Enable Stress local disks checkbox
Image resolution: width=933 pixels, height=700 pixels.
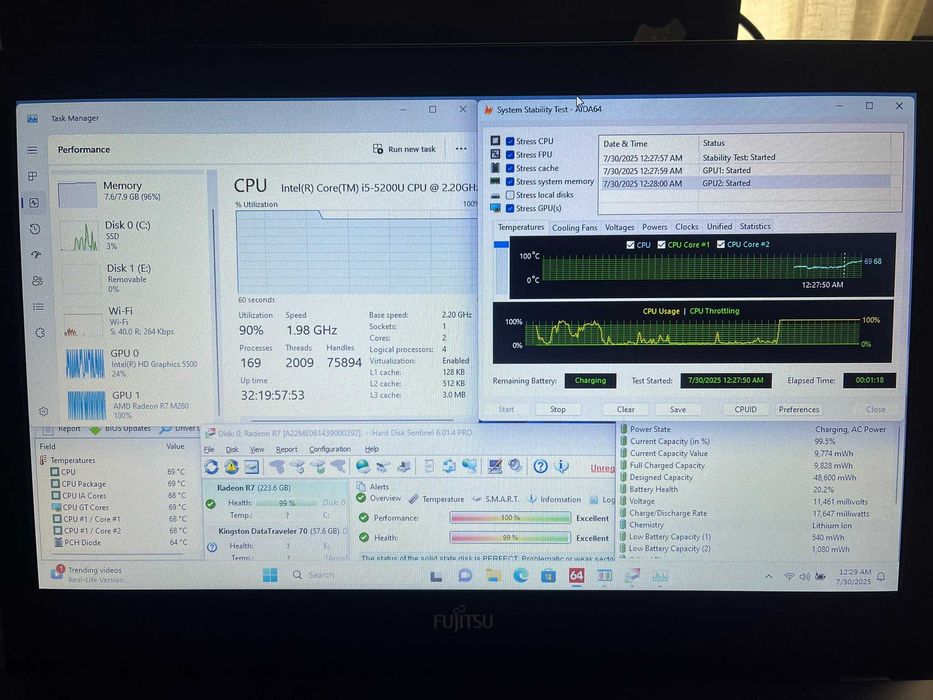click(x=510, y=195)
